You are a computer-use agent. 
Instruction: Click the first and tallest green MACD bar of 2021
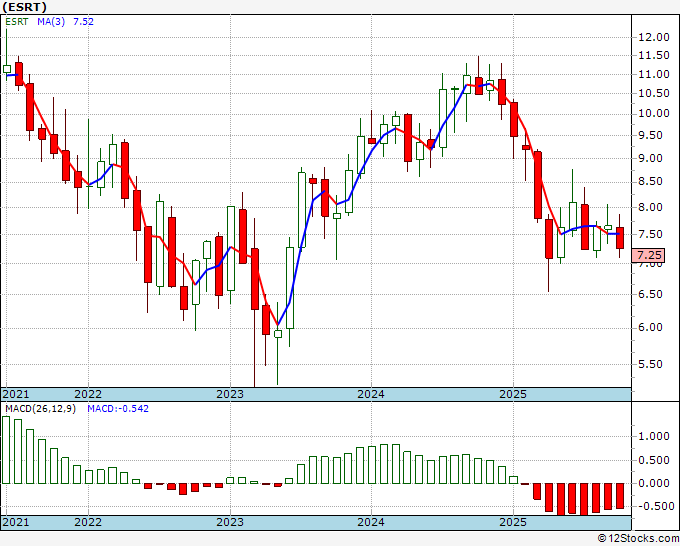[x=6, y=450]
